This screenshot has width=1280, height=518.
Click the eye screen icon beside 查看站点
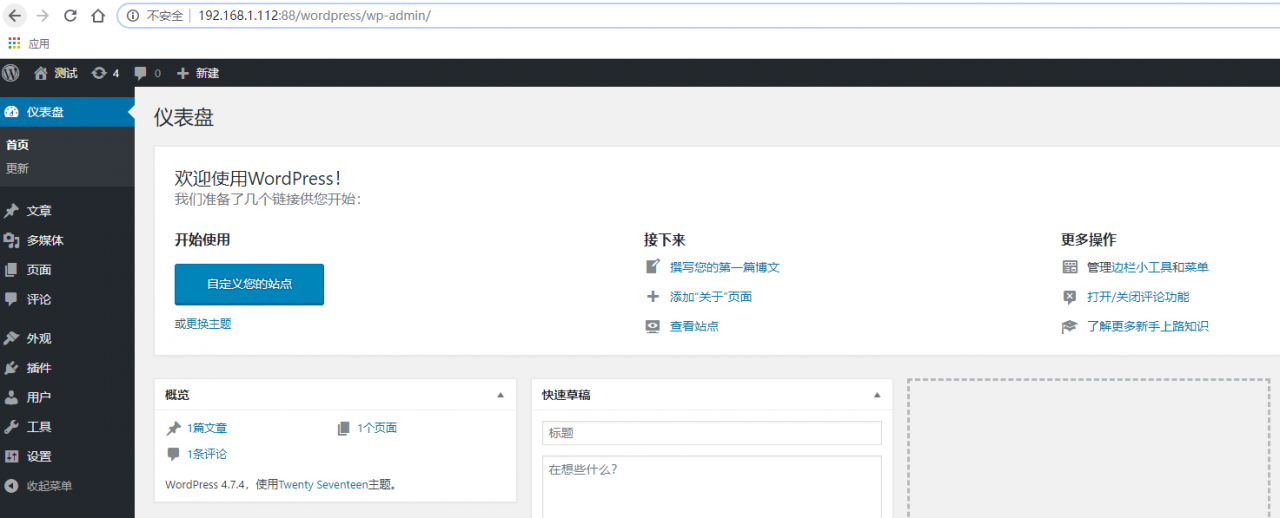653,326
